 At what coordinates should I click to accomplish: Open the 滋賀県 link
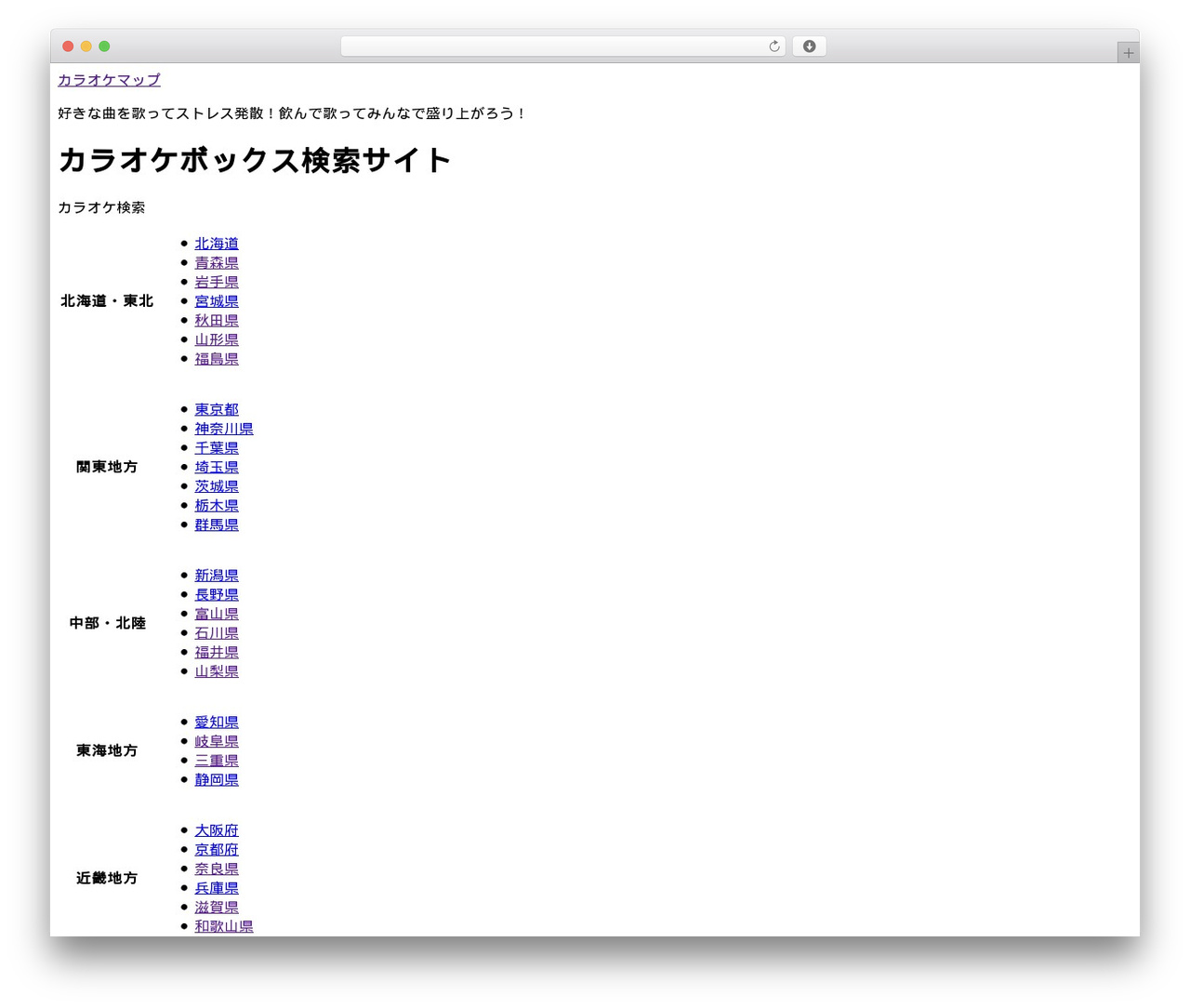coord(217,908)
